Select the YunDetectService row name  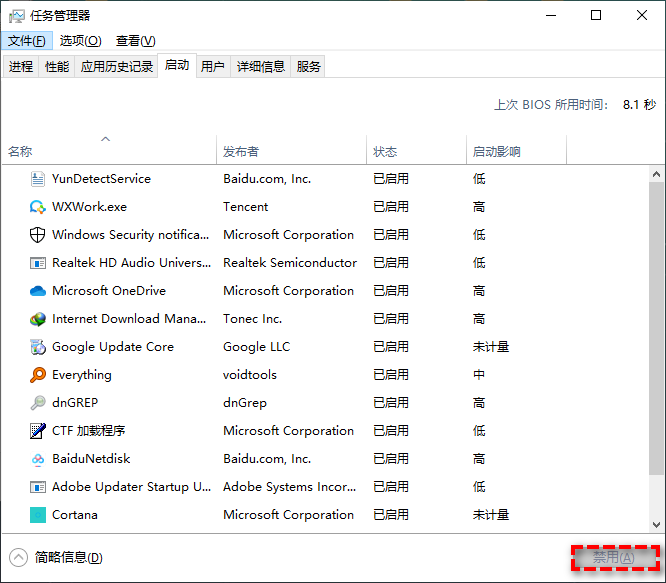point(101,179)
